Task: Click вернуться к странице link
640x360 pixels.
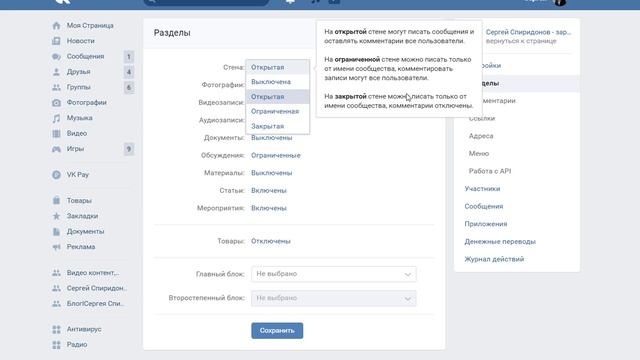Action: pyautogui.click(x=521, y=41)
